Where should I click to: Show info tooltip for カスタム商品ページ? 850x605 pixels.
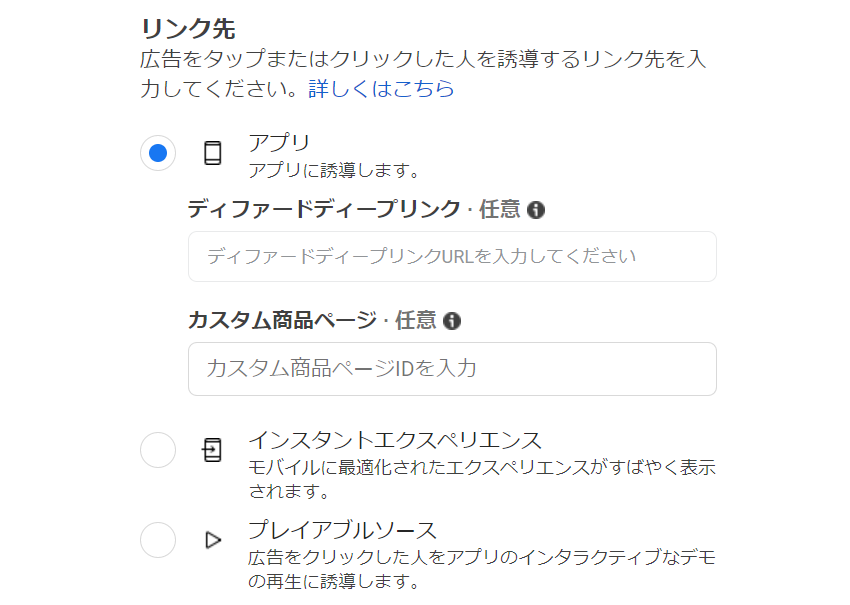[452, 321]
